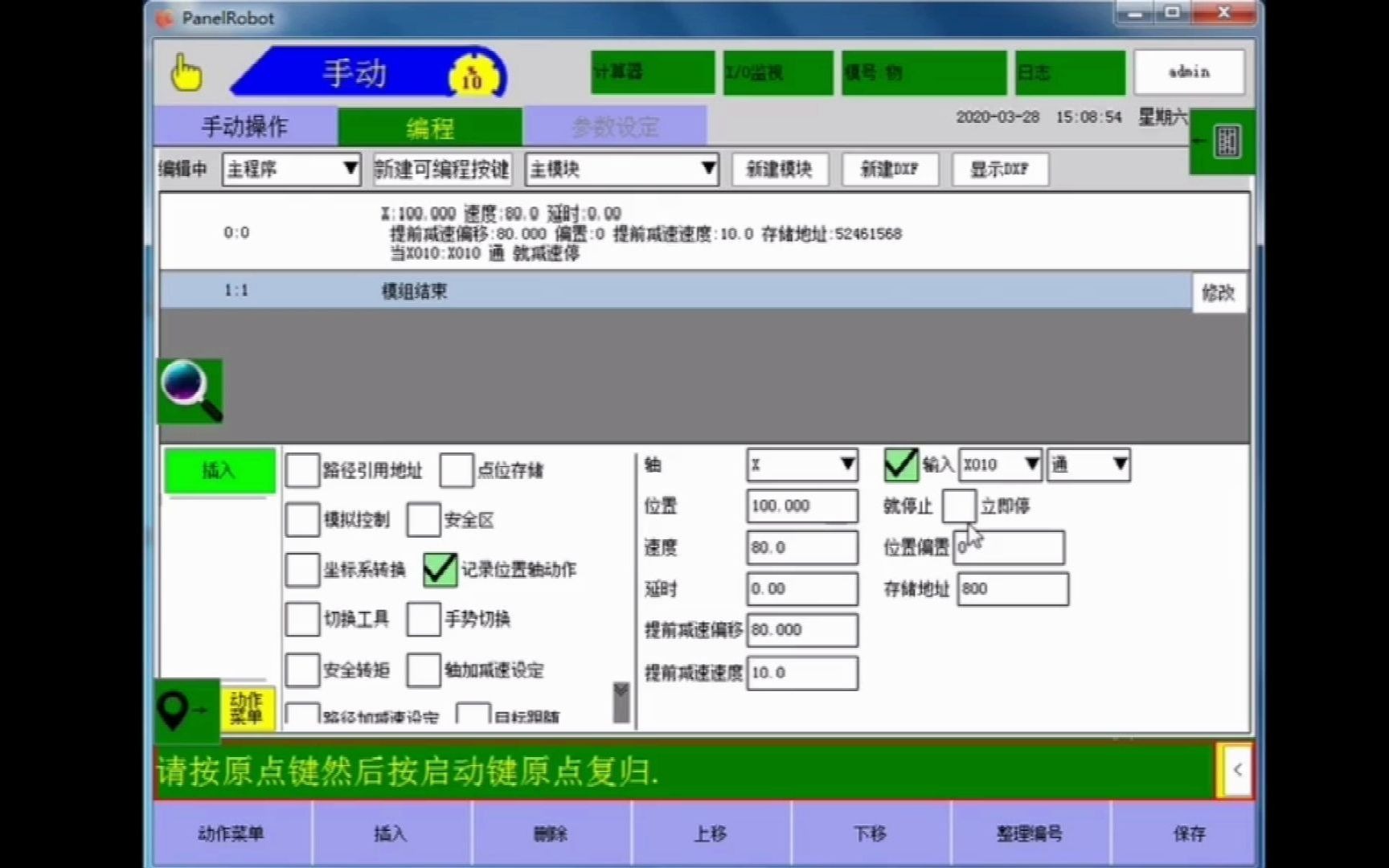Click the location pin arrow icon
The image size is (1389, 868).
[186, 710]
